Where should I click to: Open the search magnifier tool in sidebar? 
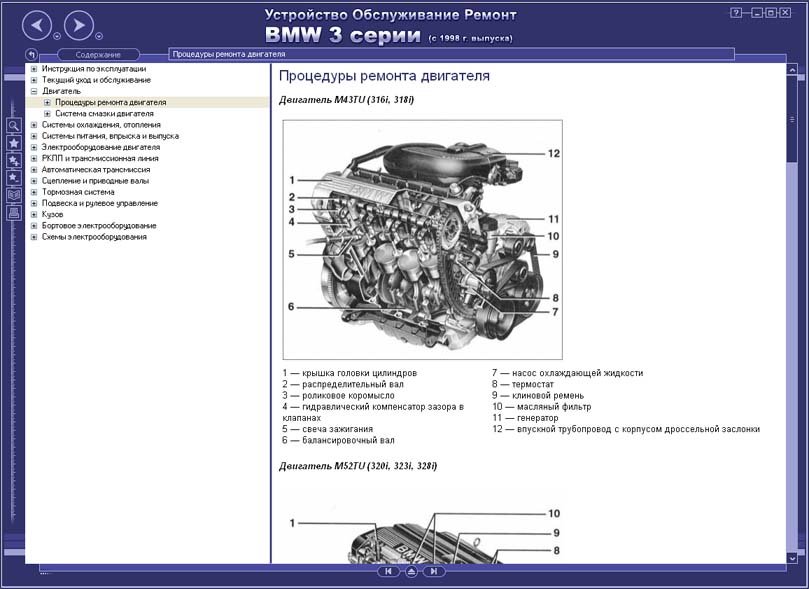point(14,125)
